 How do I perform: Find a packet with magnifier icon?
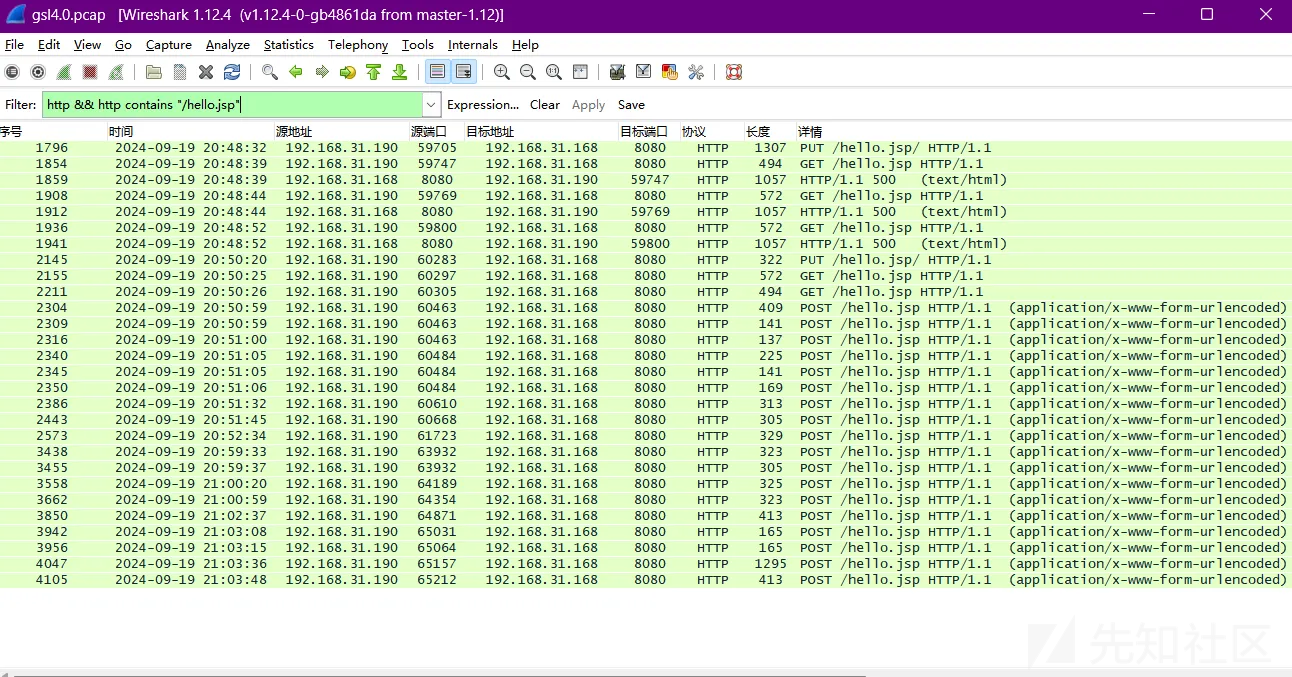coord(270,72)
